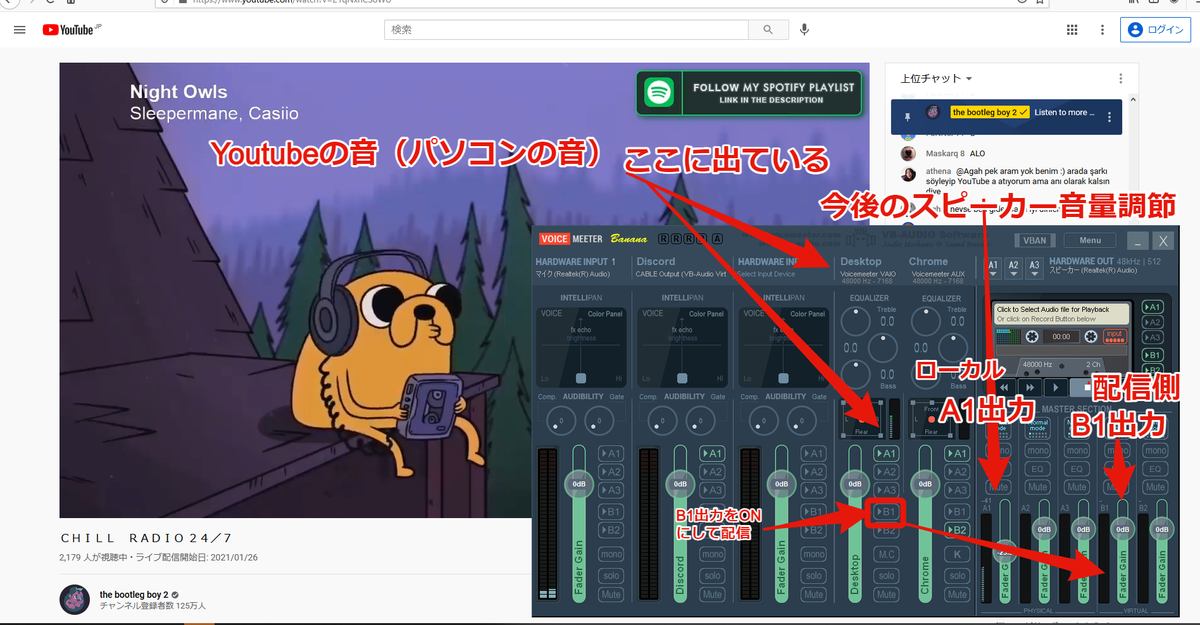Screen dimensions: 1200x625
Task: Click the Desktop equalizer Treble knob
Action: pos(856,321)
